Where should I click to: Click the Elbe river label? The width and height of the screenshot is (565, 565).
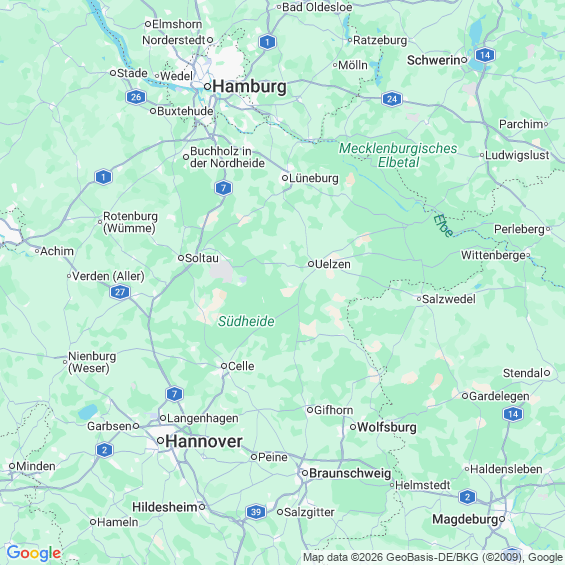pos(444,226)
